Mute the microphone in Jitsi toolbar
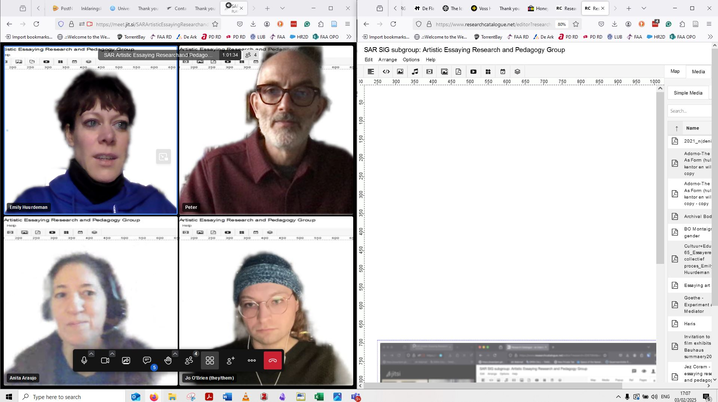The height and width of the screenshot is (402, 718). 84,360
